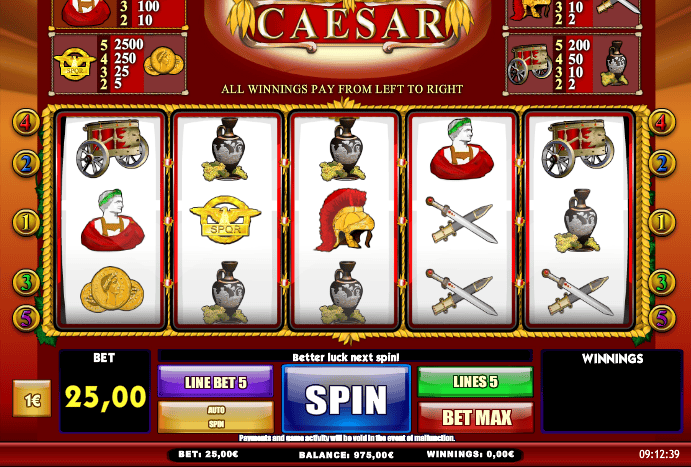Toggle payline 4 marker on left side

26,122
